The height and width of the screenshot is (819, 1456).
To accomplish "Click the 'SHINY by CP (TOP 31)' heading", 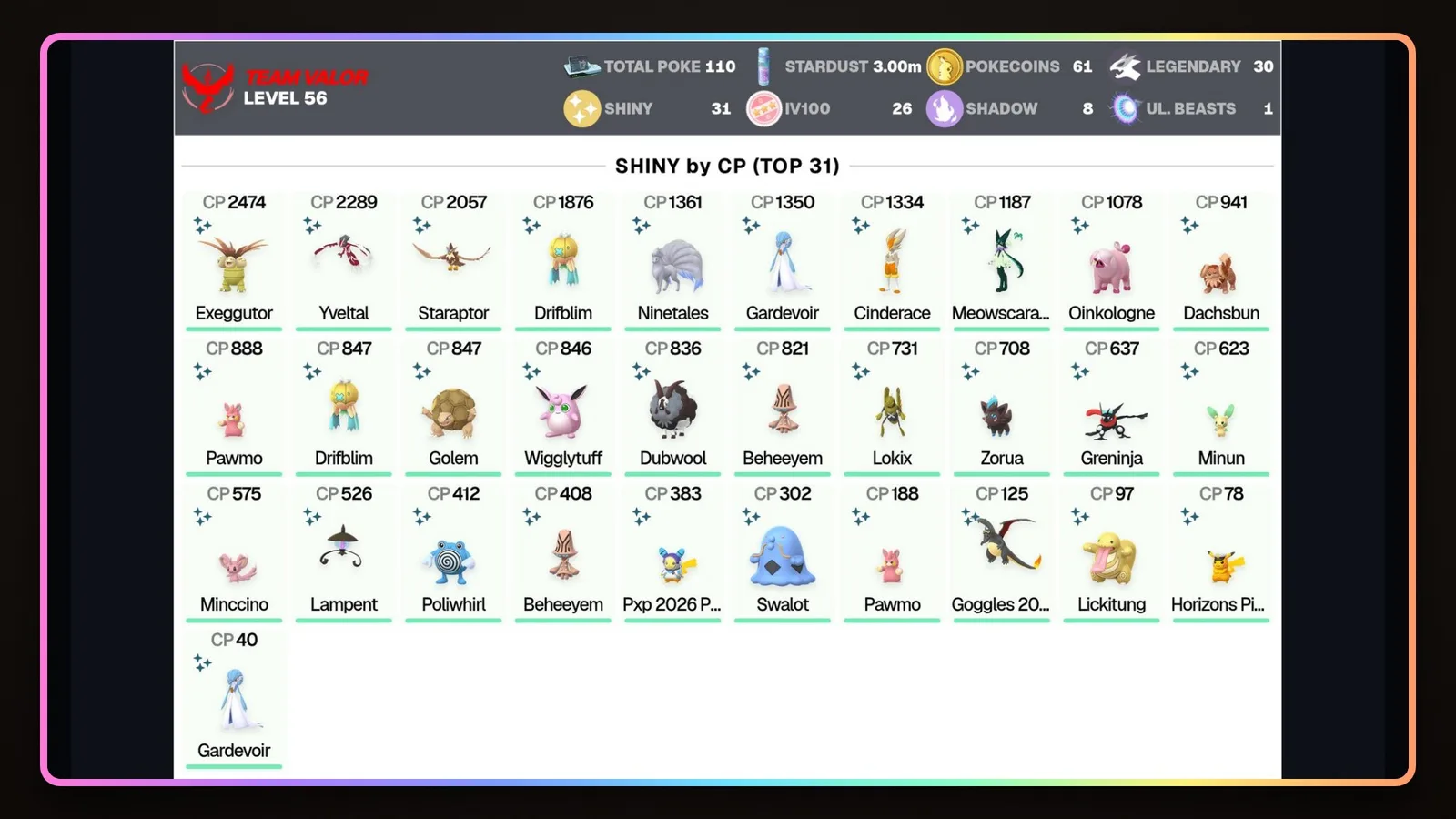I will tap(727, 166).
